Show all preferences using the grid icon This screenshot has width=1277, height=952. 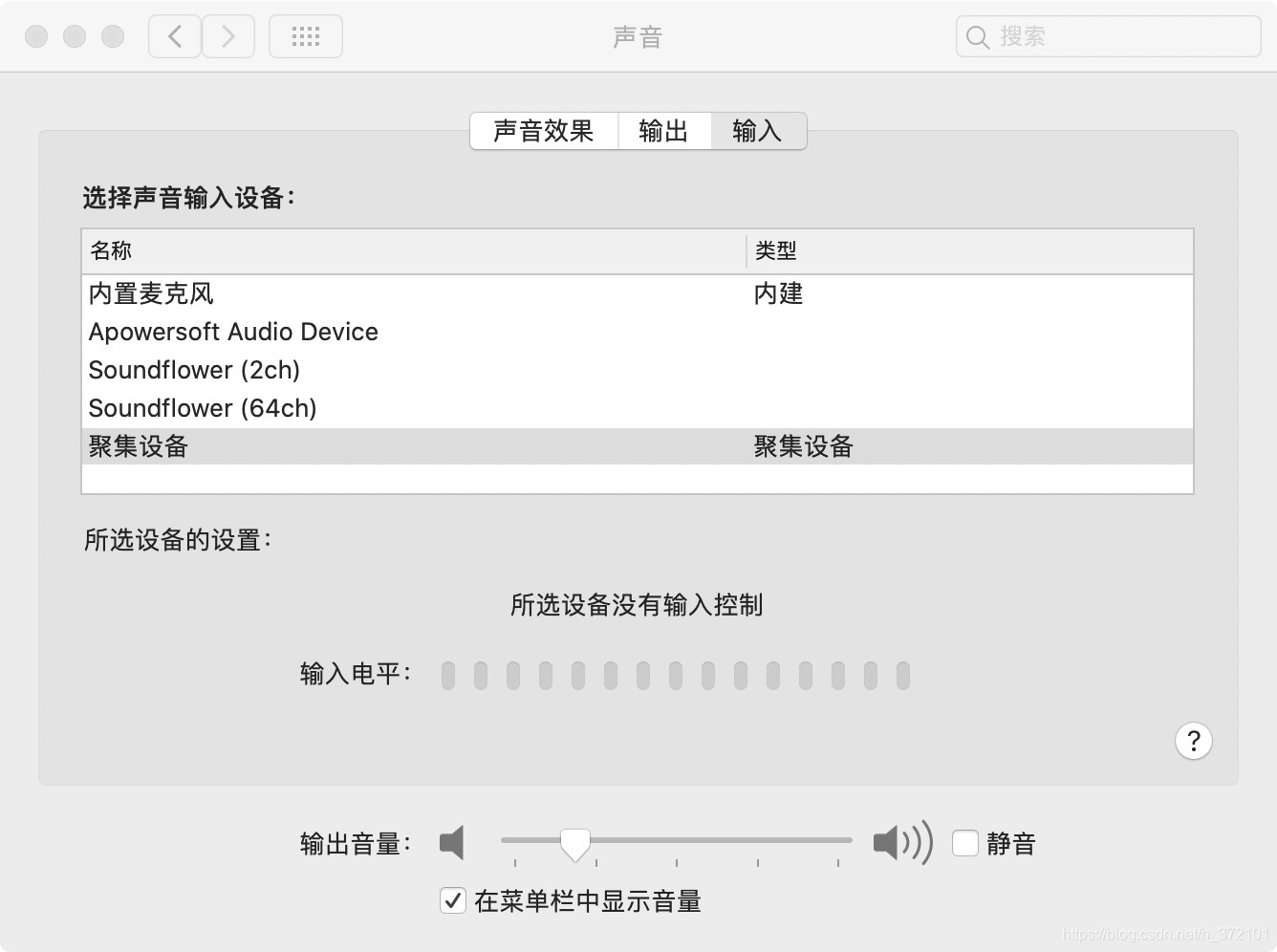306,36
